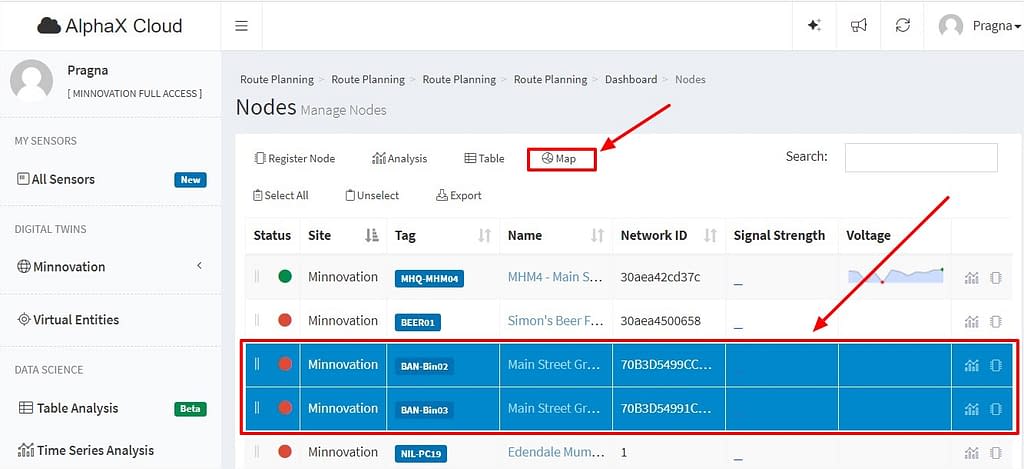Open the megaphone announcements icon
Screen dimensions: 1024x469
pyautogui.click(x=859, y=25)
